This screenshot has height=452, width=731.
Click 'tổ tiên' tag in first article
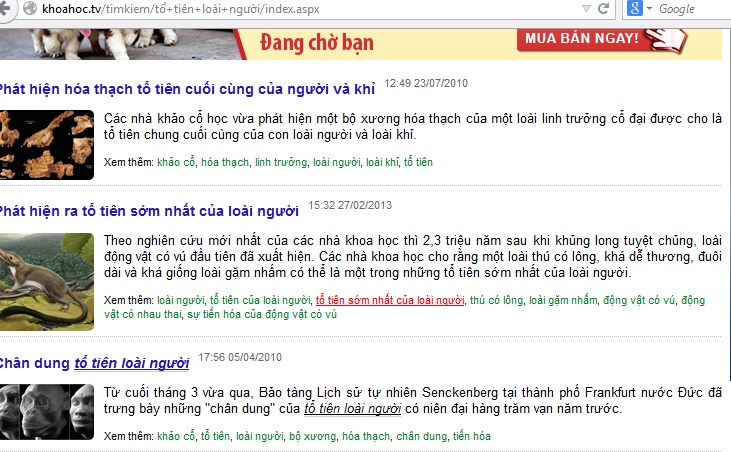pos(418,162)
